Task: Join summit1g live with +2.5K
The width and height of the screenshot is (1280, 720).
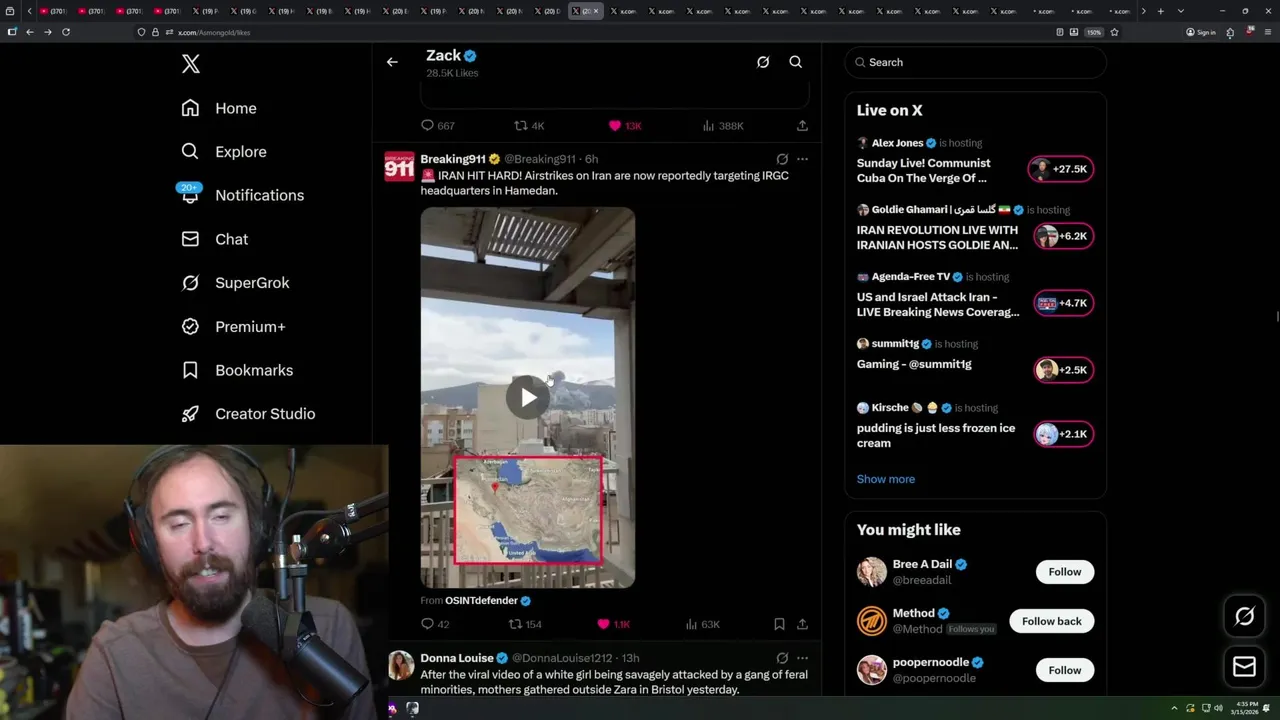Action: pos(1062,370)
